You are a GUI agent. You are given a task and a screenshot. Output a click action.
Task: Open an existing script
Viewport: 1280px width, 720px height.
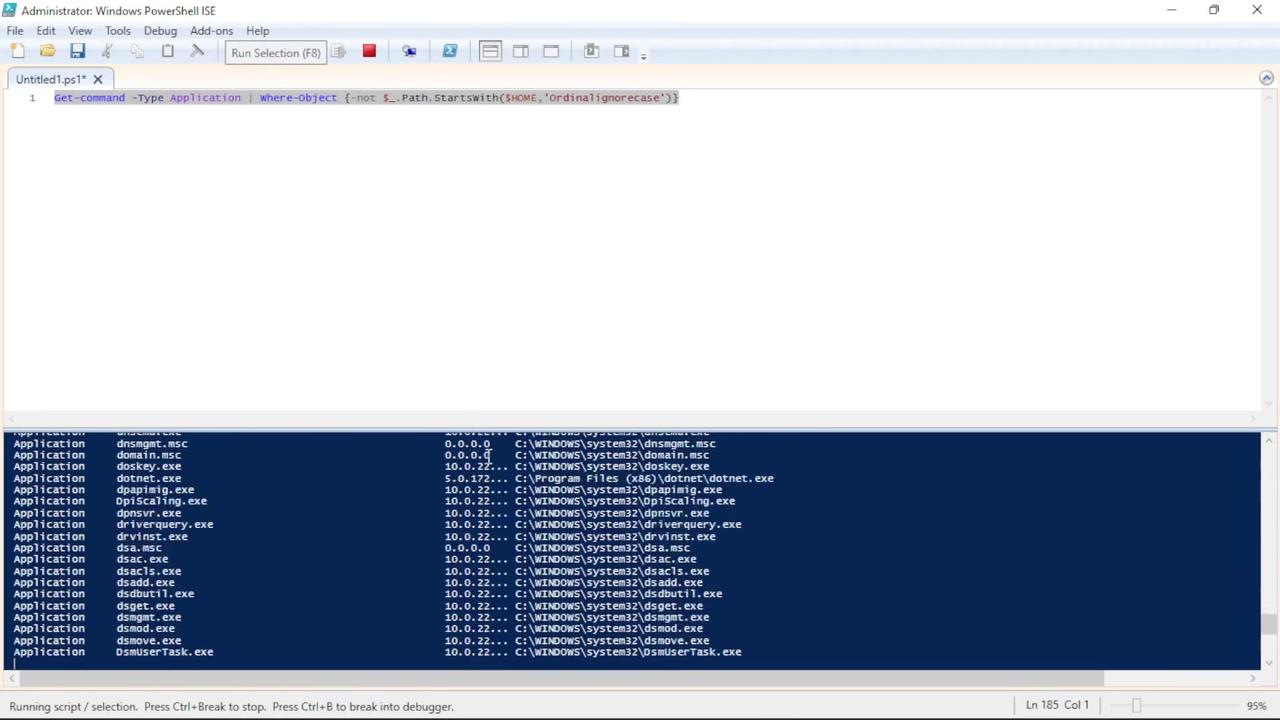pos(47,51)
